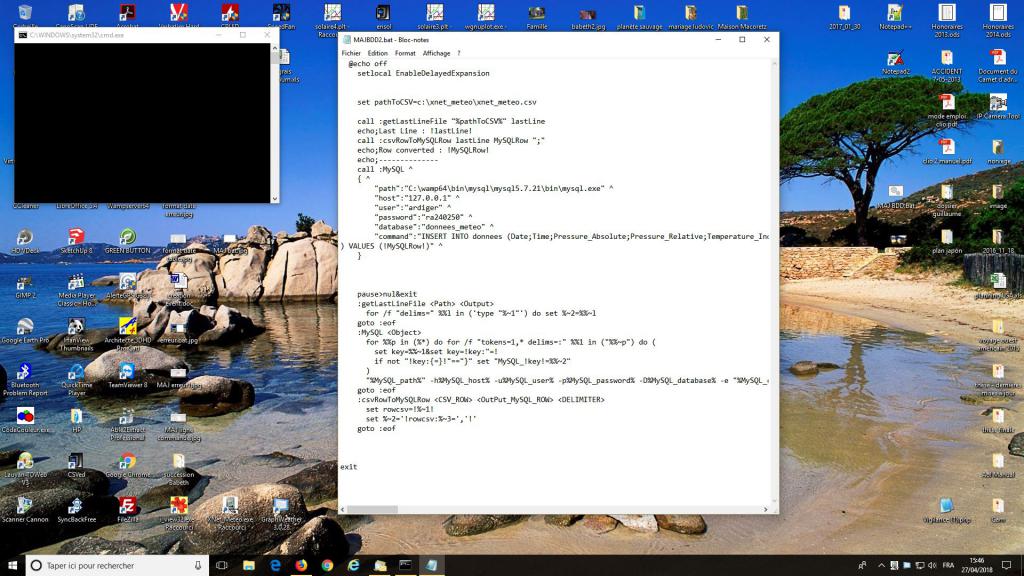Select dossier guillaume folder icon
The image size is (1024, 576).
pyautogui.click(x=947, y=200)
